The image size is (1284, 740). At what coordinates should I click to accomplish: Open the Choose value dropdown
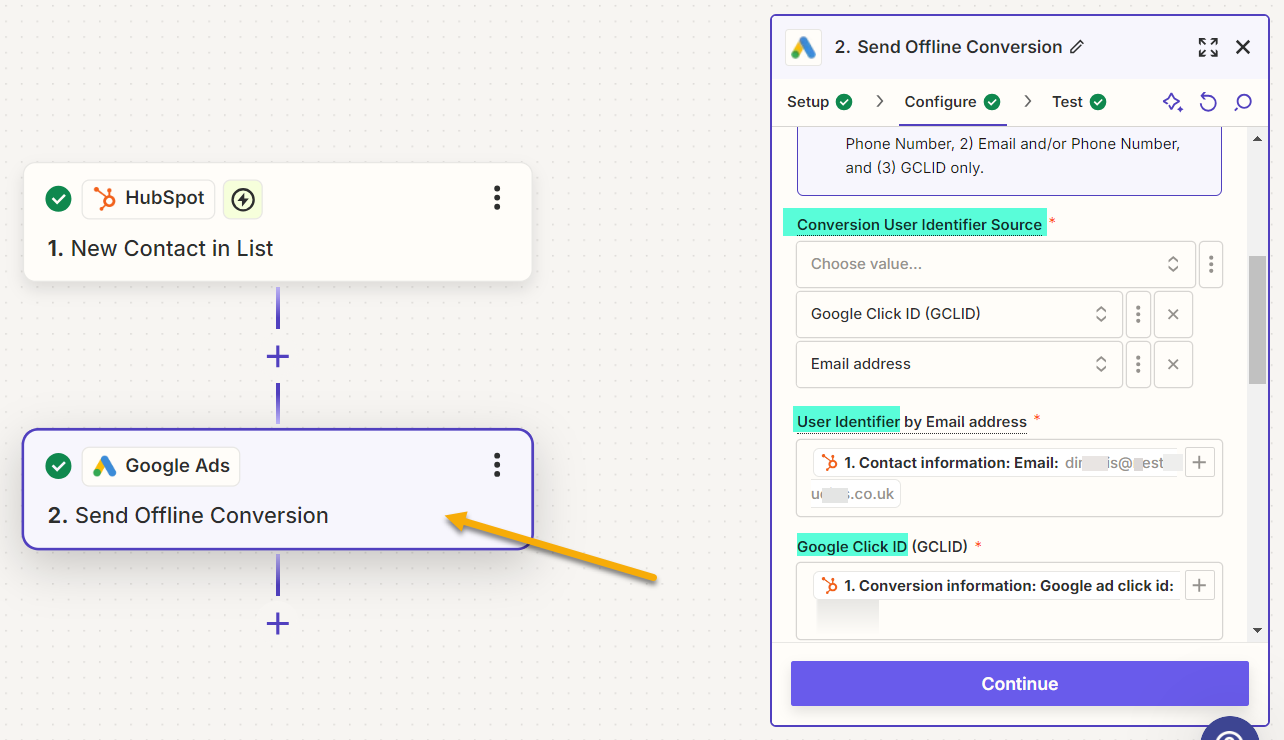(996, 265)
